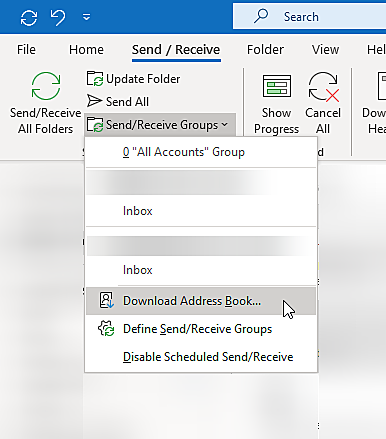Select the first Inbox menu item
386x439 pixels.
pos(201,211)
